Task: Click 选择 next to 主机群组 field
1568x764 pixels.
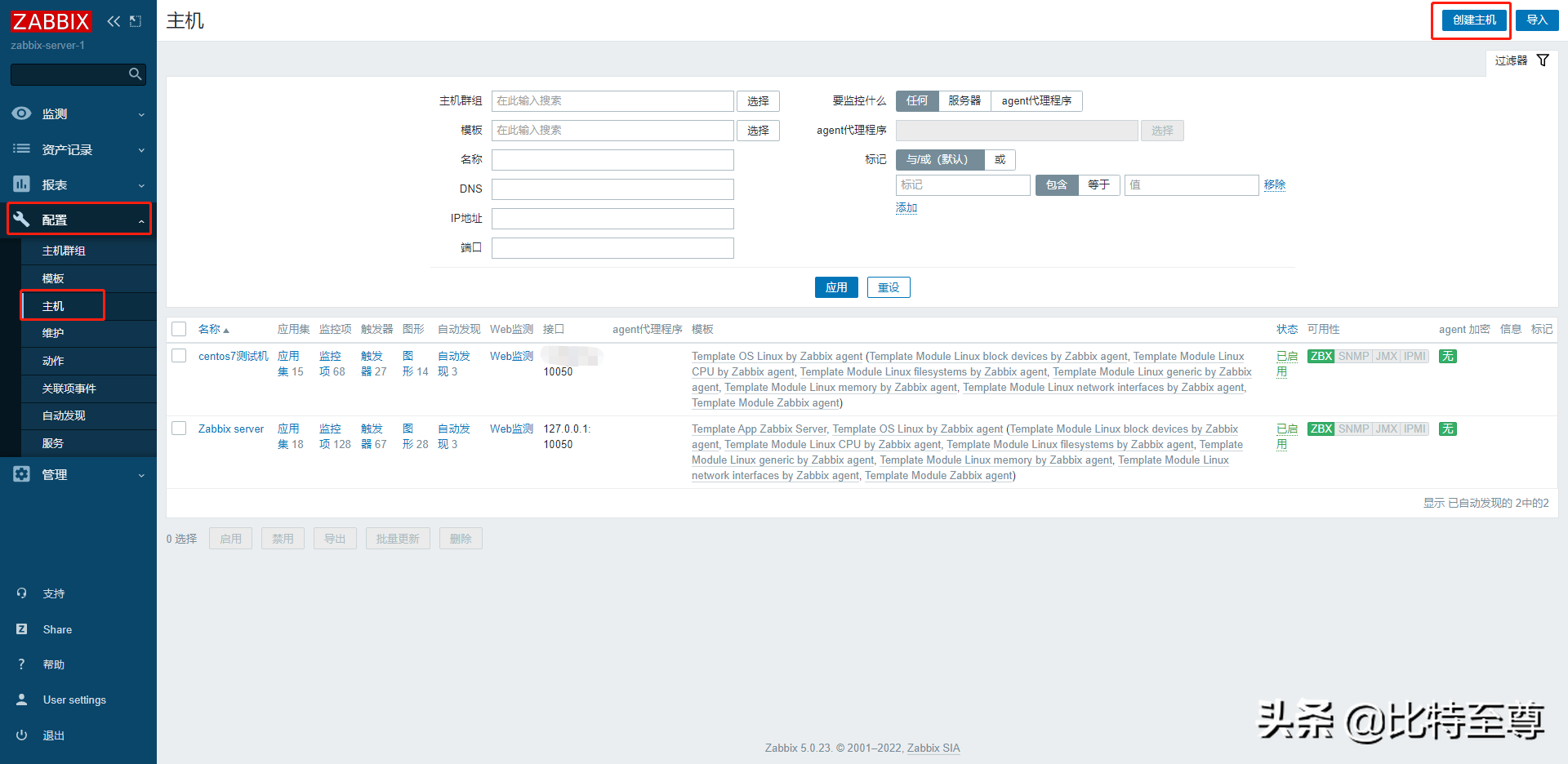Action: (x=758, y=101)
